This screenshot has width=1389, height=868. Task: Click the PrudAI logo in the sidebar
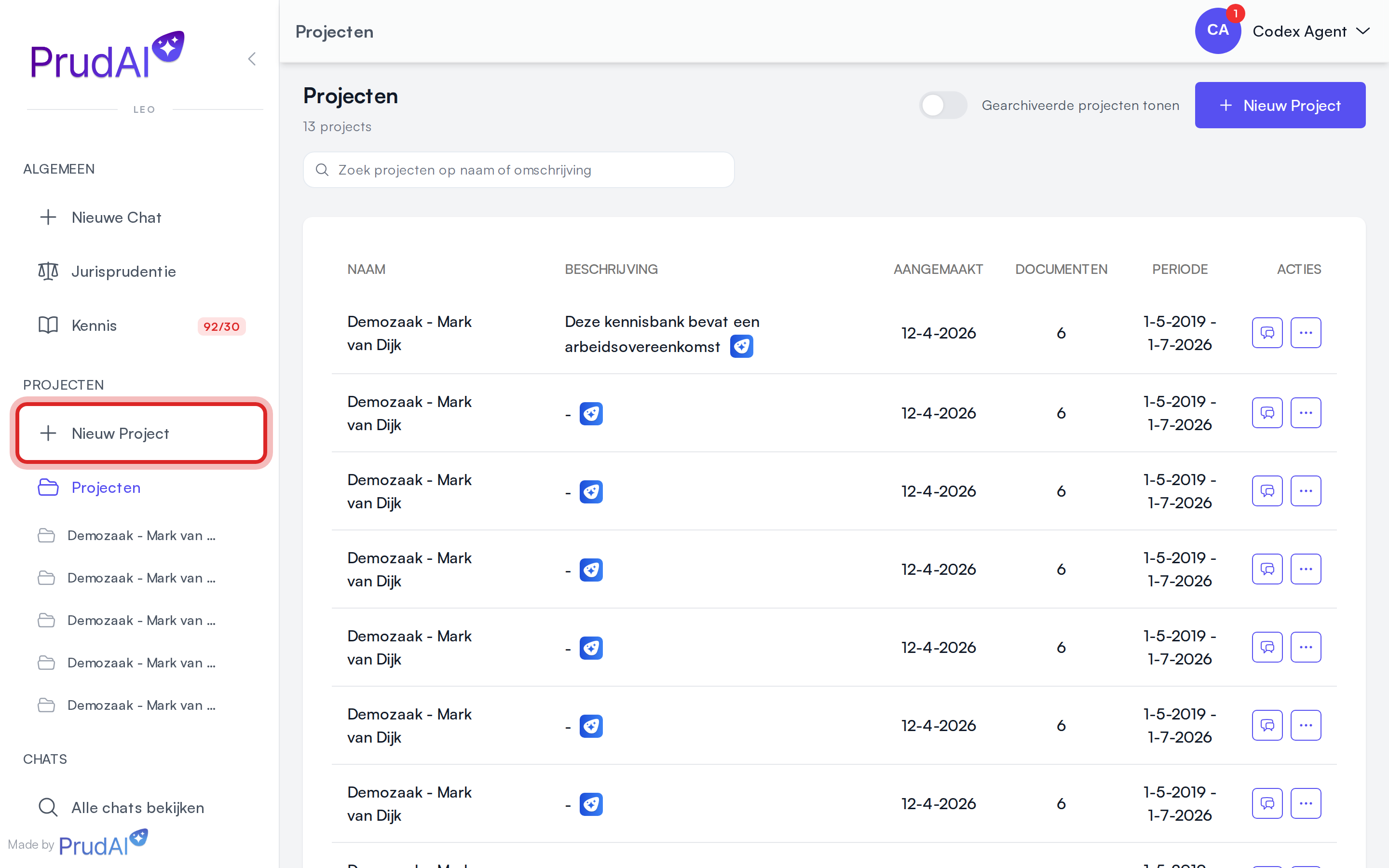[x=108, y=55]
